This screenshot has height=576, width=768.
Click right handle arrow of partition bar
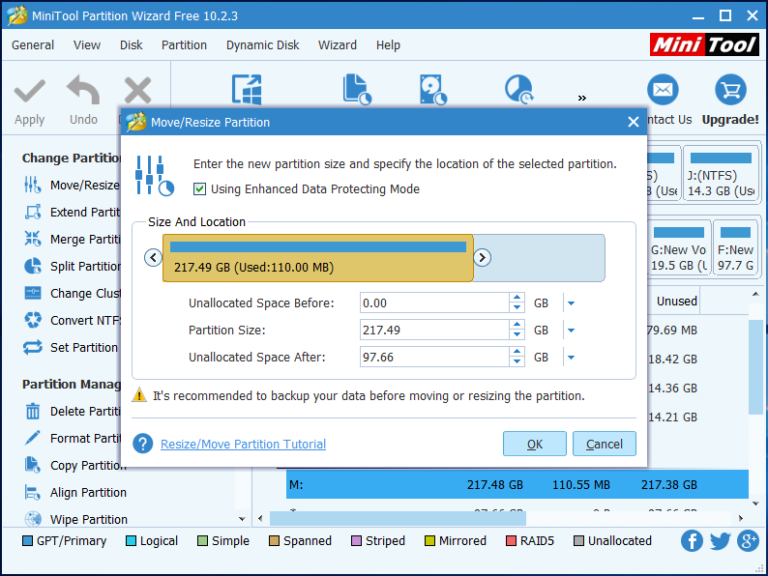[x=482, y=257]
